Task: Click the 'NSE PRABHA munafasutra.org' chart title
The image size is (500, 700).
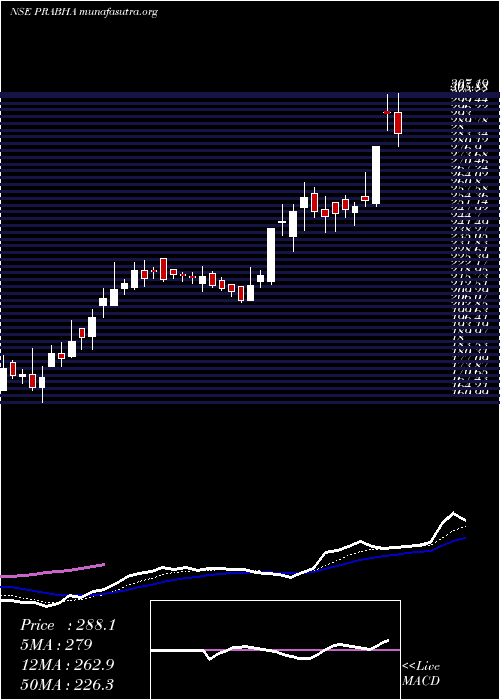Action: [83, 12]
